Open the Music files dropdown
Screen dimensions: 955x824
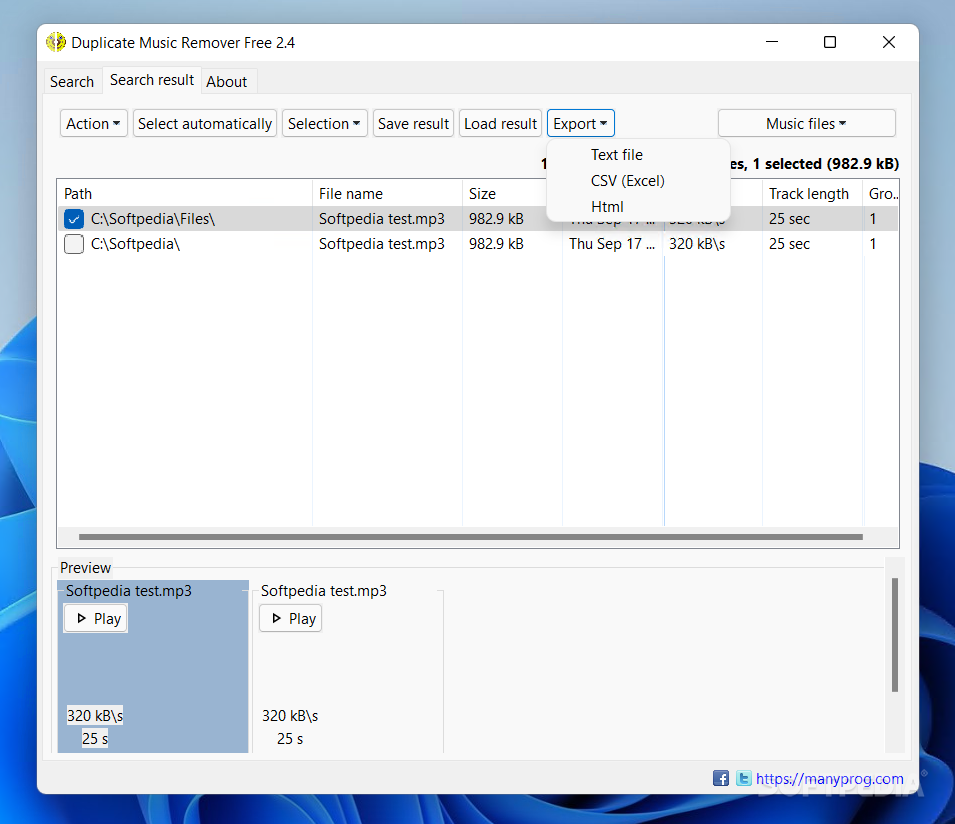[x=806, y=124]
